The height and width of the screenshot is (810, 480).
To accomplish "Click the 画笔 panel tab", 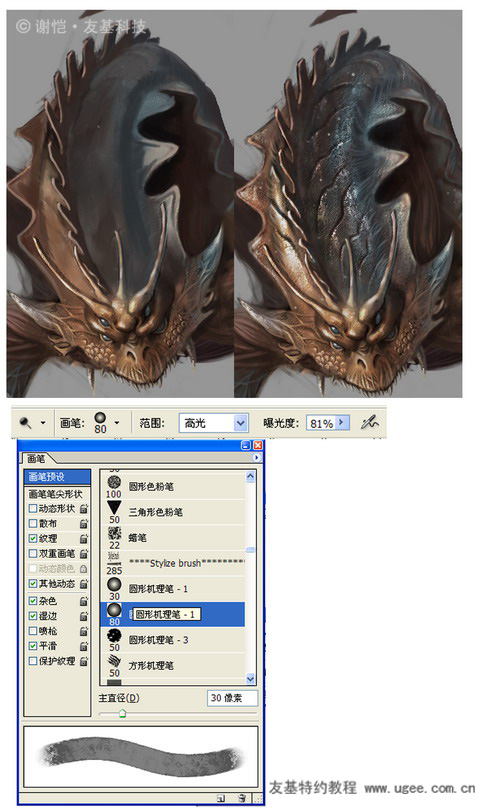I will pos(36,458).
